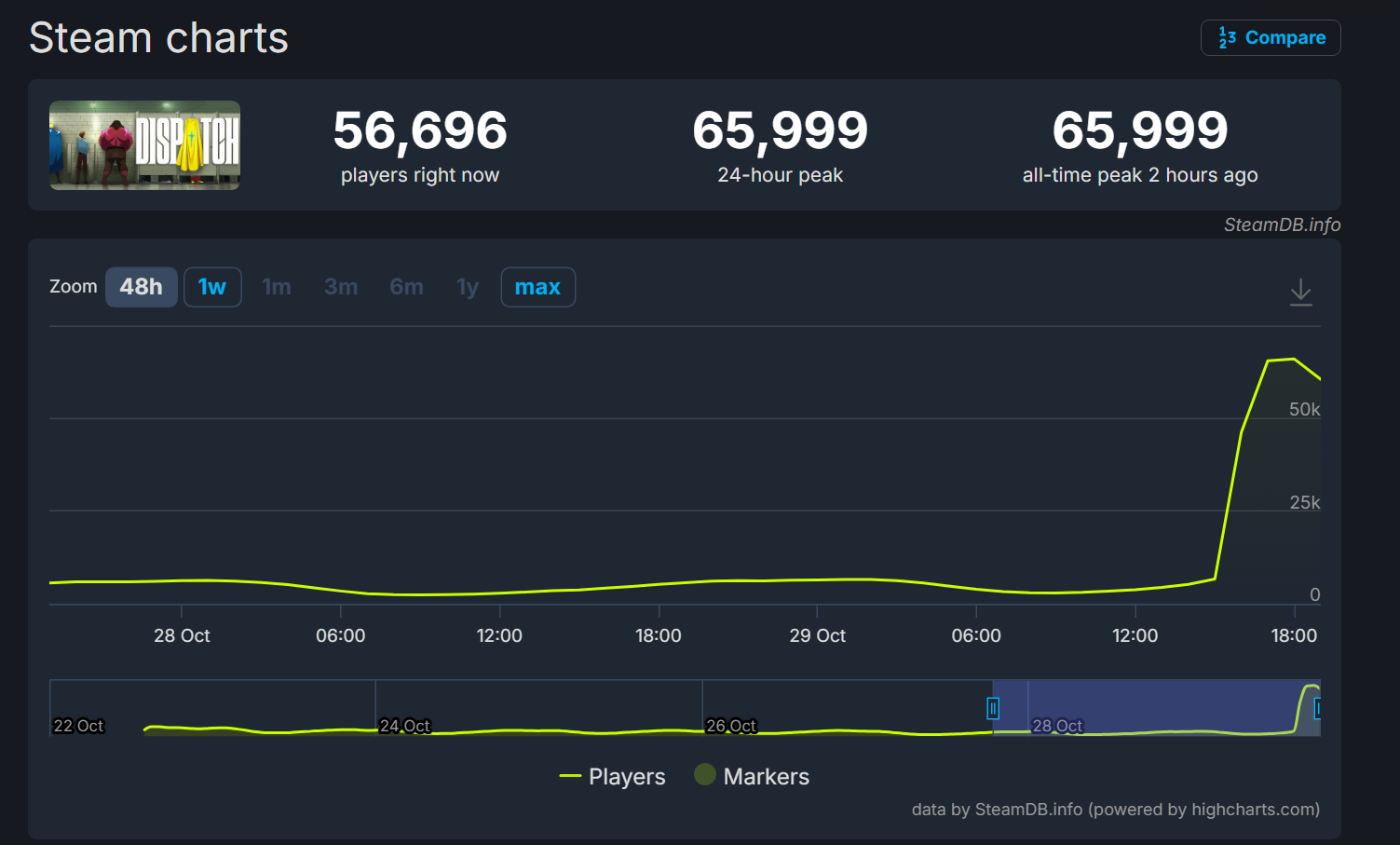Toggle the Markers series in legend
Screen dimensions: 1400x845
click(x=752, y=776)
